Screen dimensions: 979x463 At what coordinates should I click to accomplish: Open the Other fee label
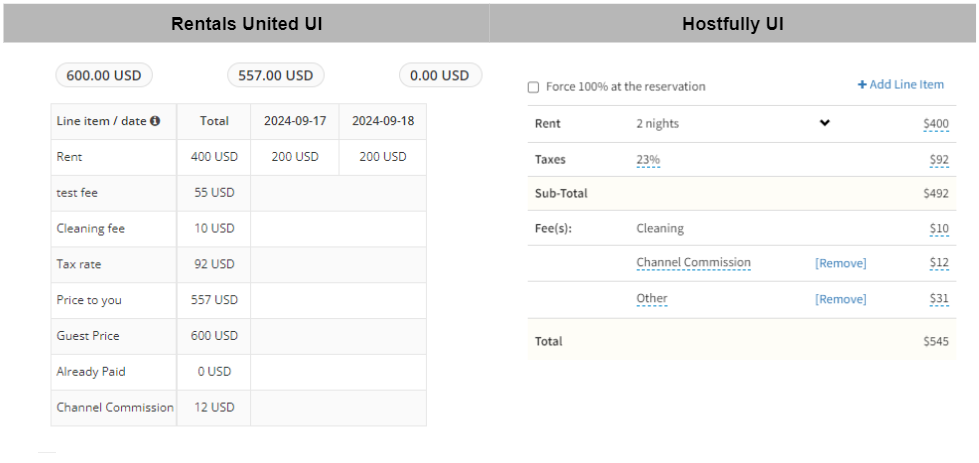[x=651, y=298]
